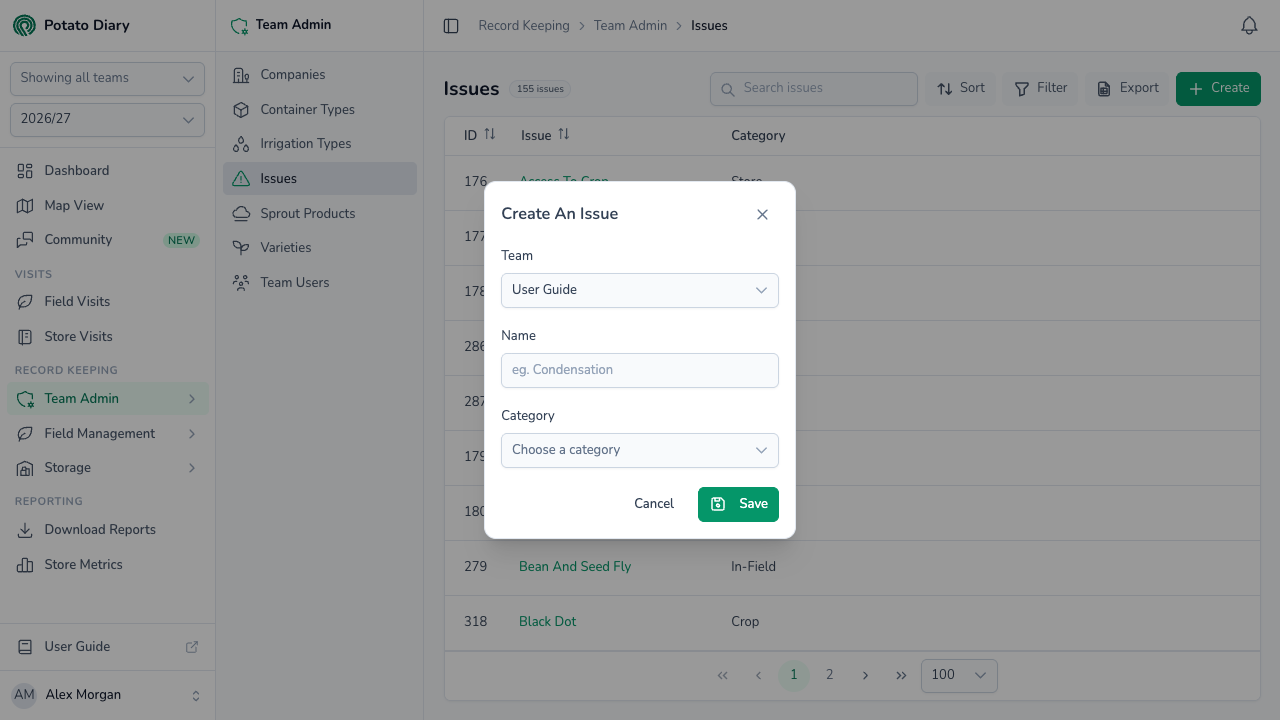Select Varieties in Team Admin menu

tap(320, 248)
